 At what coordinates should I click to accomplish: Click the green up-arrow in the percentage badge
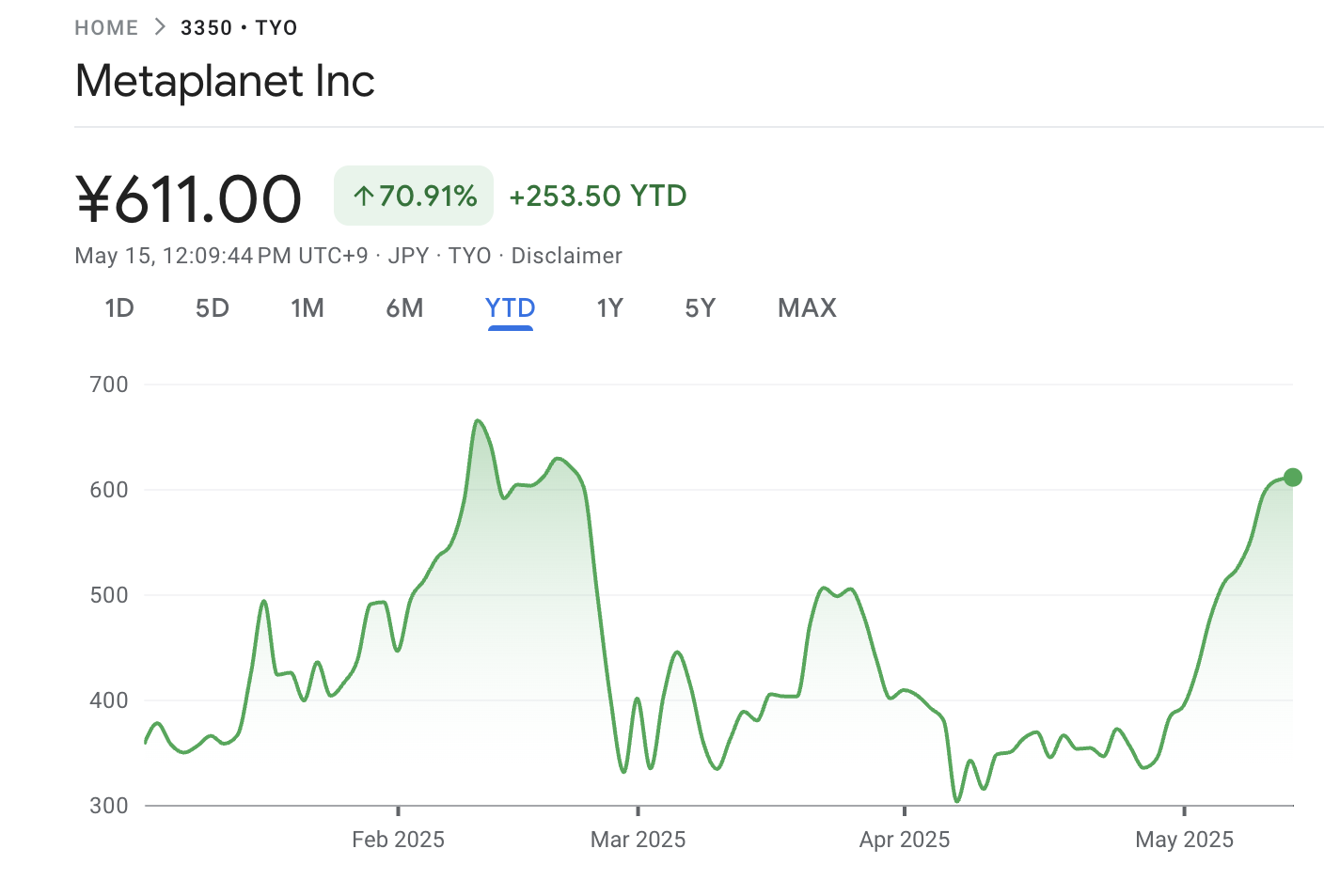tap(365, 196)
